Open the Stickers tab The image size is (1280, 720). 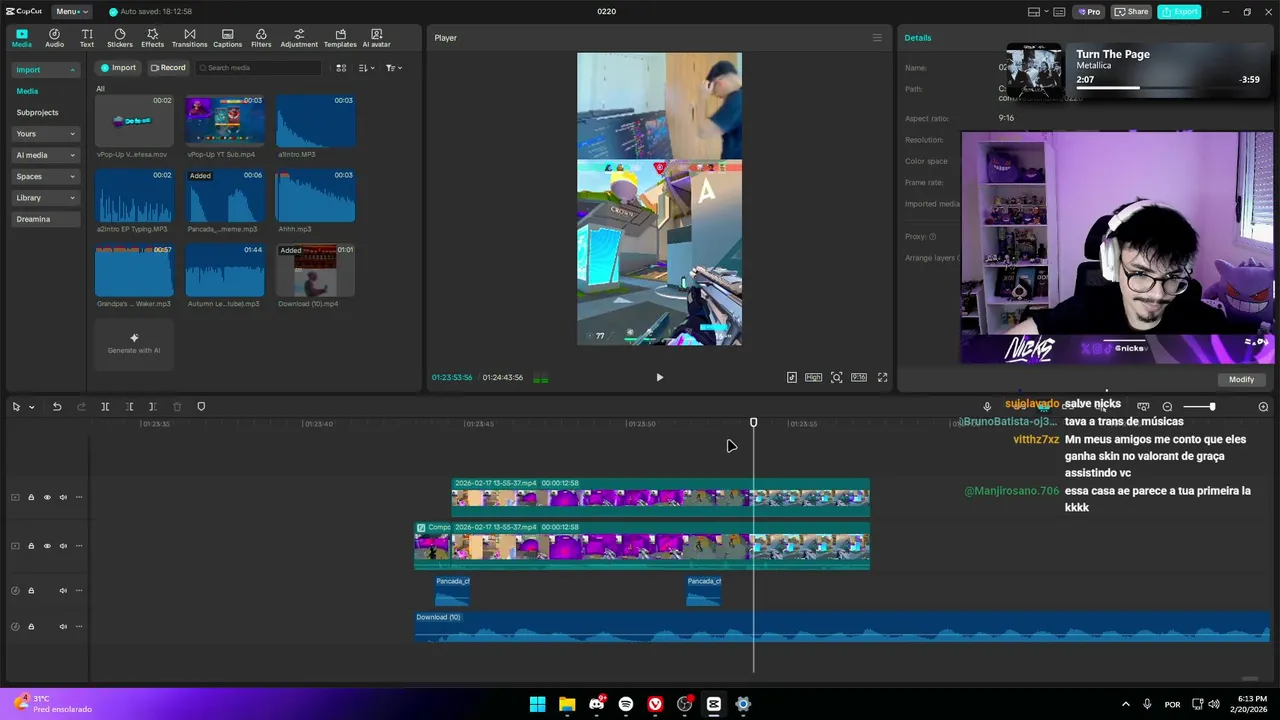pyautogui.click(x=120, y=38)
